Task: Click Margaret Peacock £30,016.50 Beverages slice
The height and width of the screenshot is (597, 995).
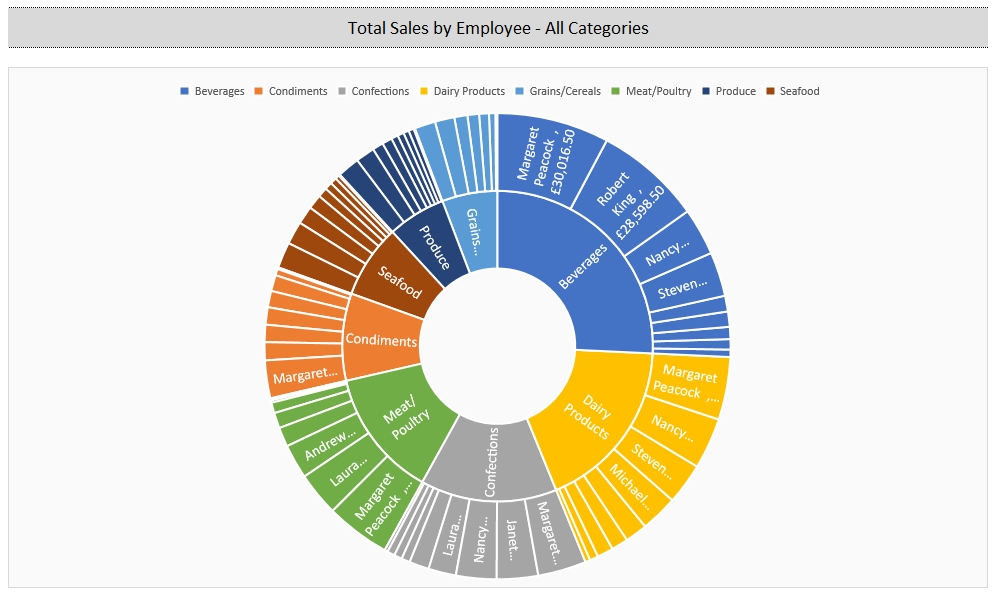Action: [x=548, y=156]
